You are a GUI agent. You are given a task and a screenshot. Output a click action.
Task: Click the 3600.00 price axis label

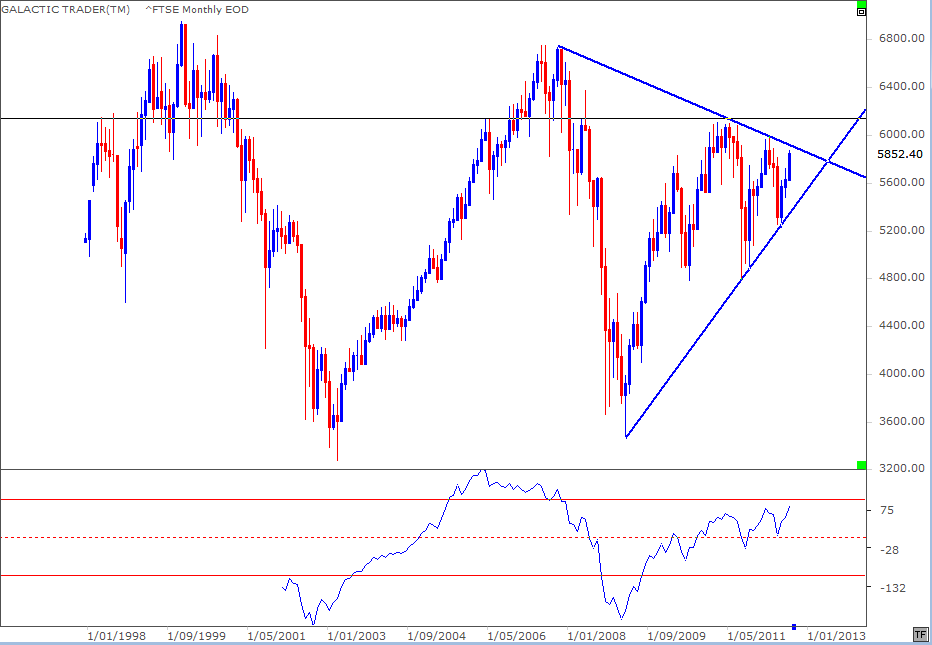point(901,421)
